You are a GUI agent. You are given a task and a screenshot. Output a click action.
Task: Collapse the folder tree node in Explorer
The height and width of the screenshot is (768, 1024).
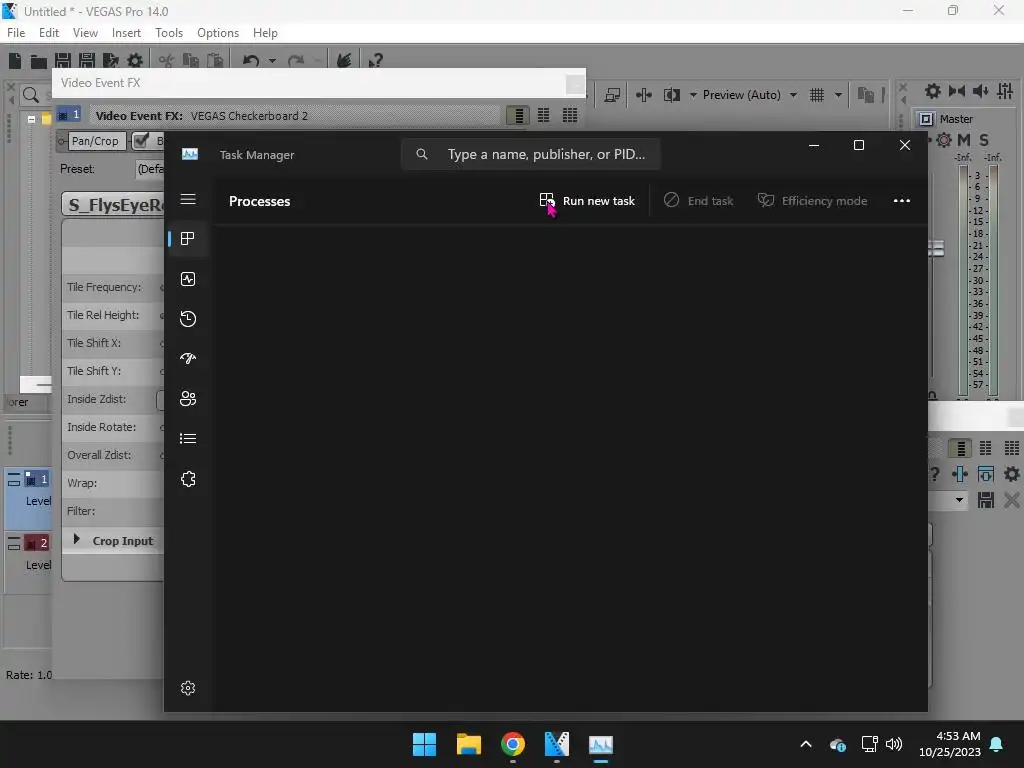click(x=31, y=120)
